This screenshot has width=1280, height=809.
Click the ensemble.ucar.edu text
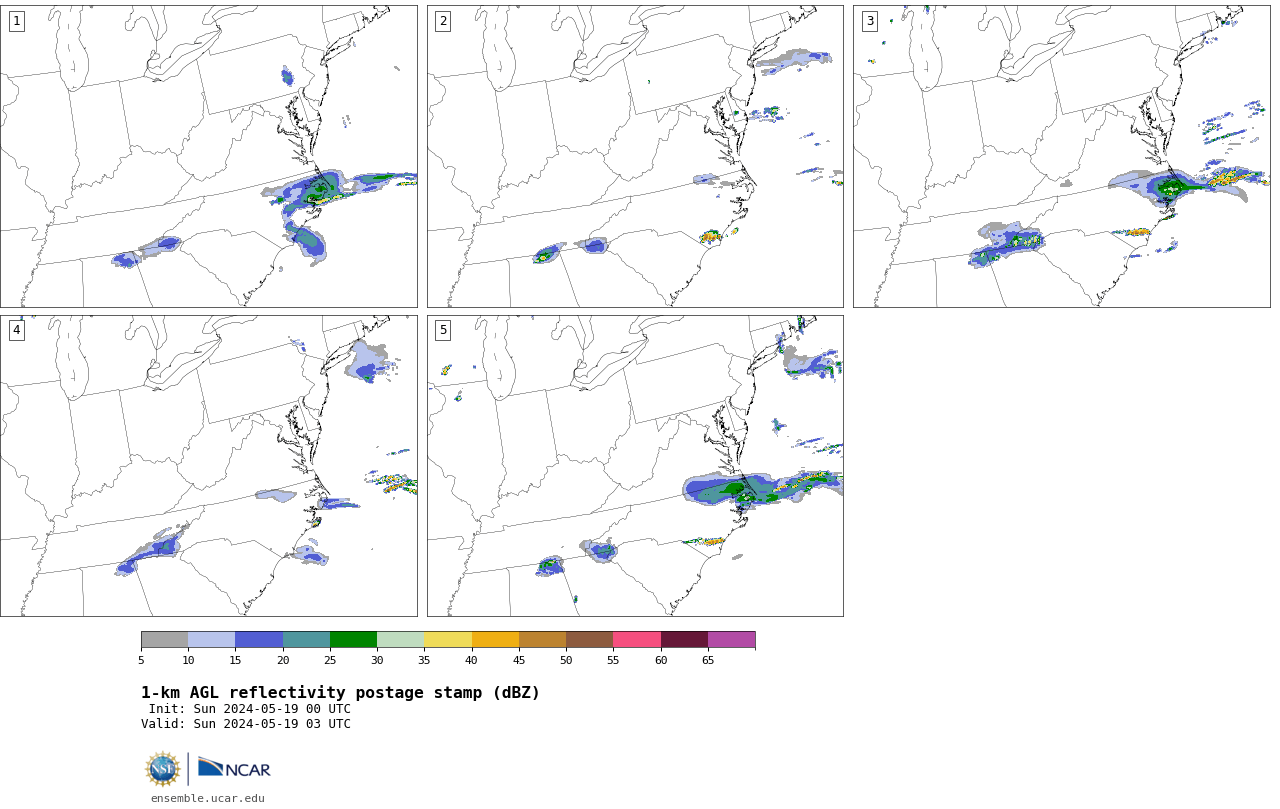208,798
